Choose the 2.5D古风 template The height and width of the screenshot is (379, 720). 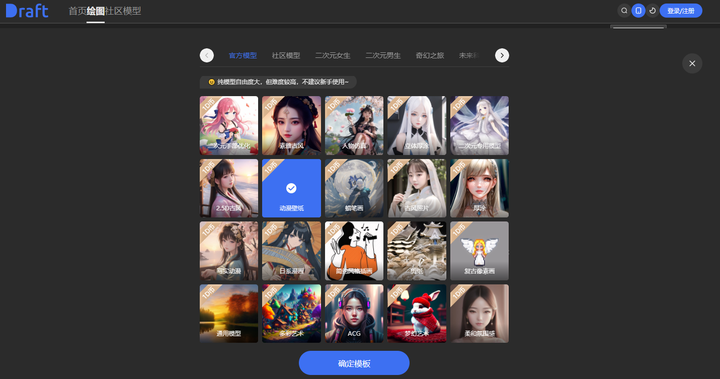[229, 188]
